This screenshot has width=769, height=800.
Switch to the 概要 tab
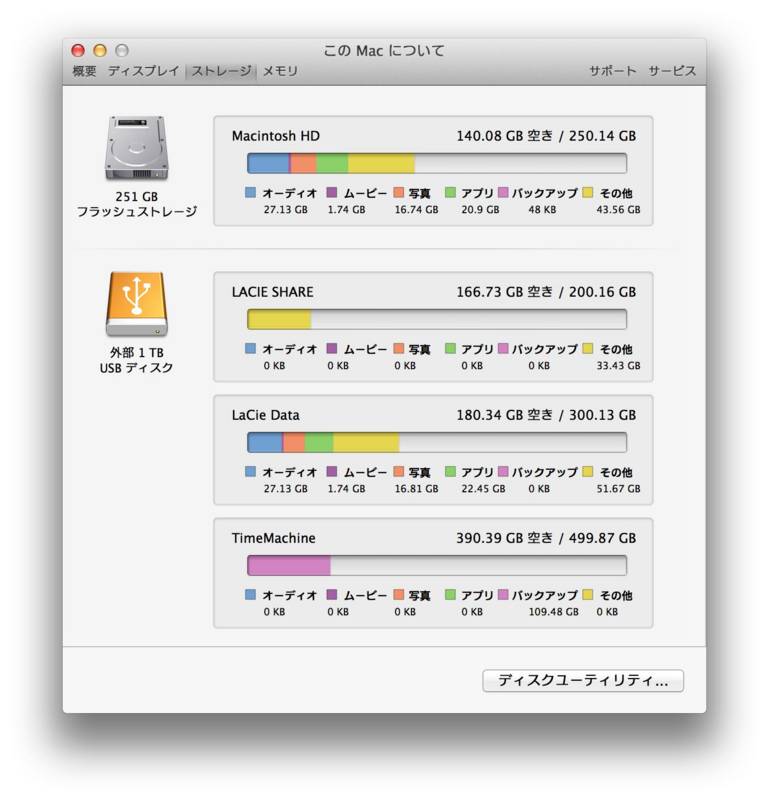click(84, 71)
